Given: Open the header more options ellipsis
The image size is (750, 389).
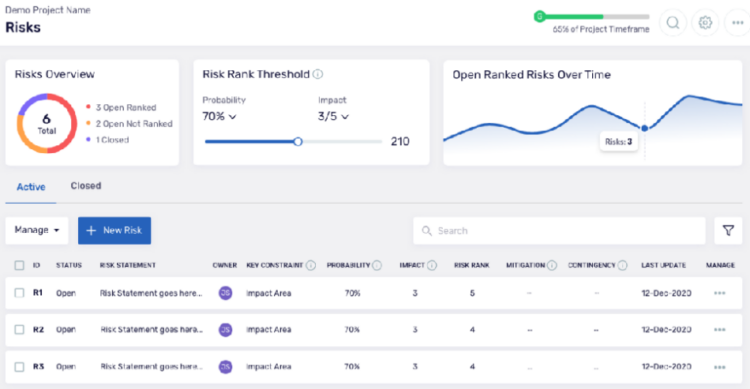Looking at the screenshot, I should (738, 22).
